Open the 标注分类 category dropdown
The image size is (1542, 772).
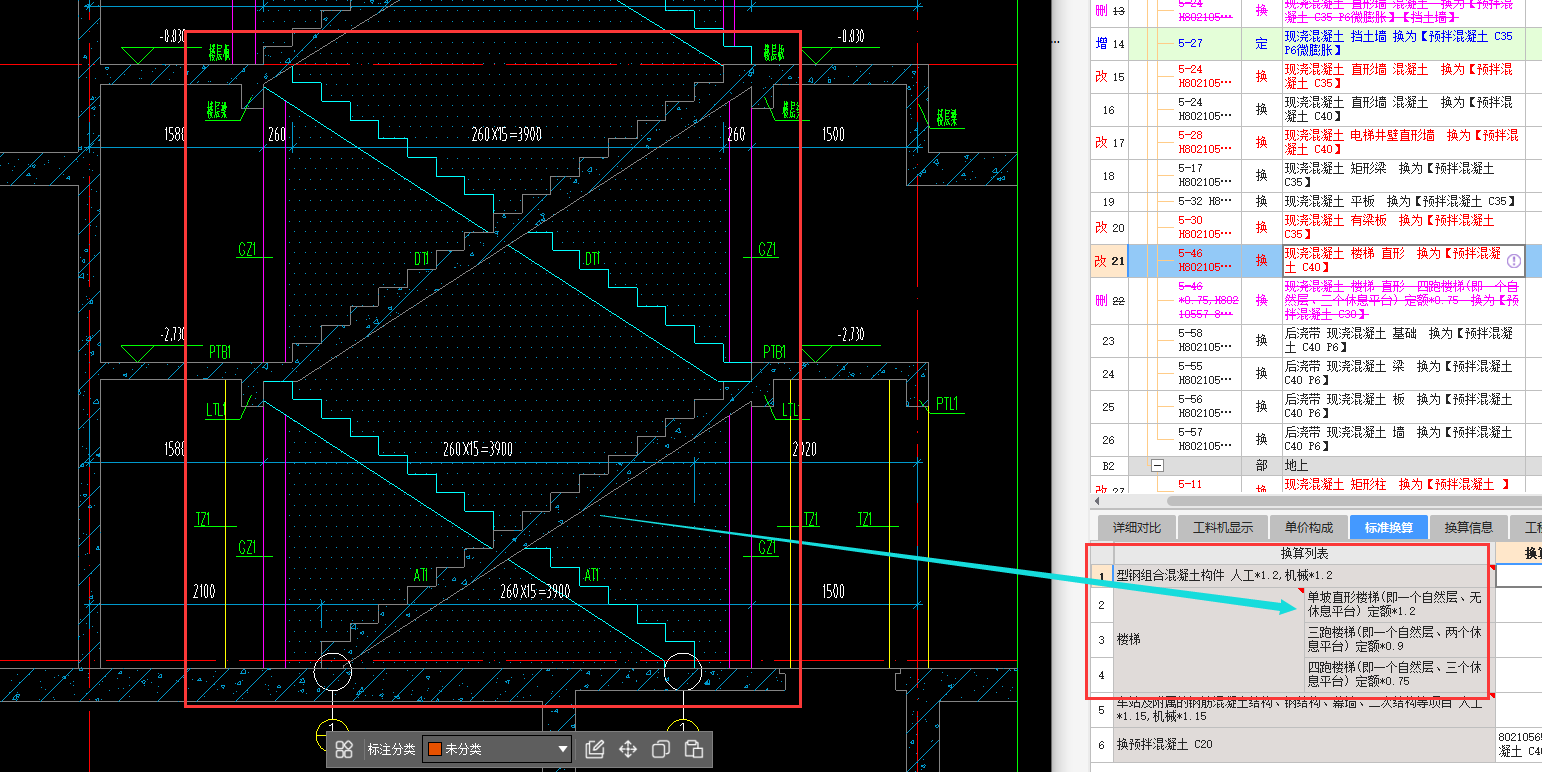click(x=497, y=749)
